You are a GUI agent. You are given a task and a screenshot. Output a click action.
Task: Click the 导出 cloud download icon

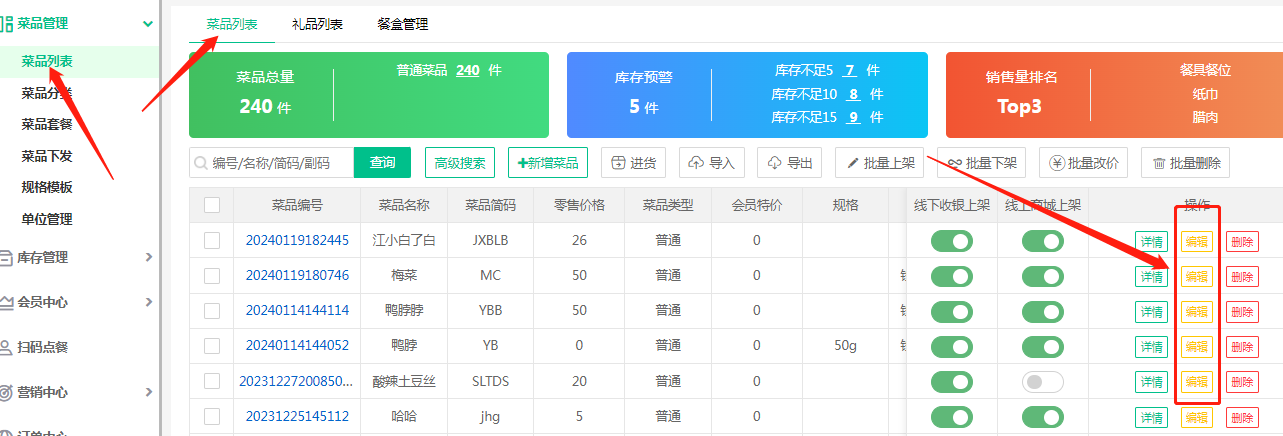tap(775, 163)
